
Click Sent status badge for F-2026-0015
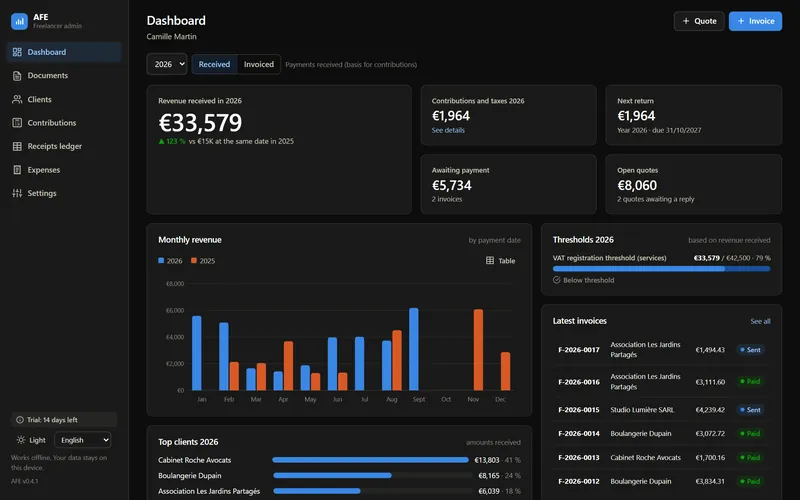(750, 410)
